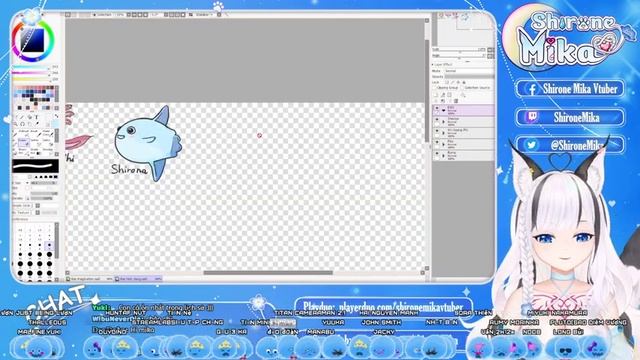The image size is (640, 360).
Task: Select the lasso selection tool
Action: pos(22,117)
